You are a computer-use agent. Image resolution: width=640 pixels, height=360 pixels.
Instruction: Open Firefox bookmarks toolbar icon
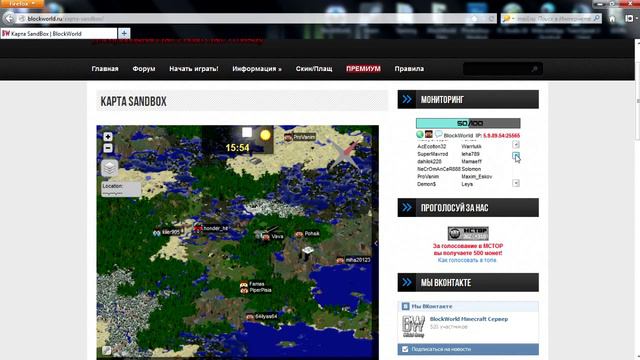pyautogui.click(x=630, y=18)
